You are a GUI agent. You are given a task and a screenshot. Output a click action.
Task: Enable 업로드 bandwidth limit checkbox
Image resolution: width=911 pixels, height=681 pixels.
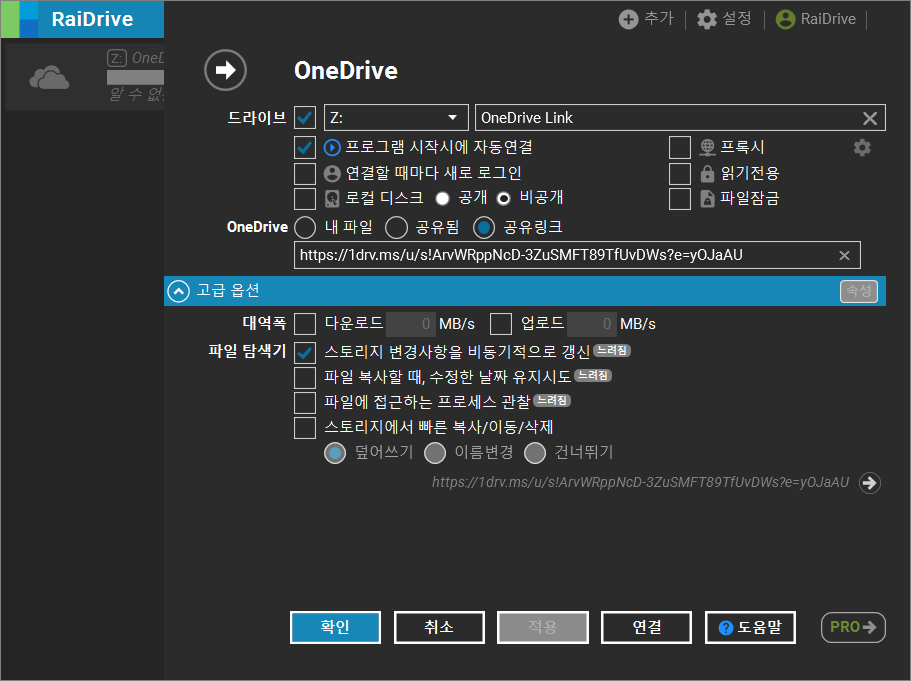pos(501,324)
